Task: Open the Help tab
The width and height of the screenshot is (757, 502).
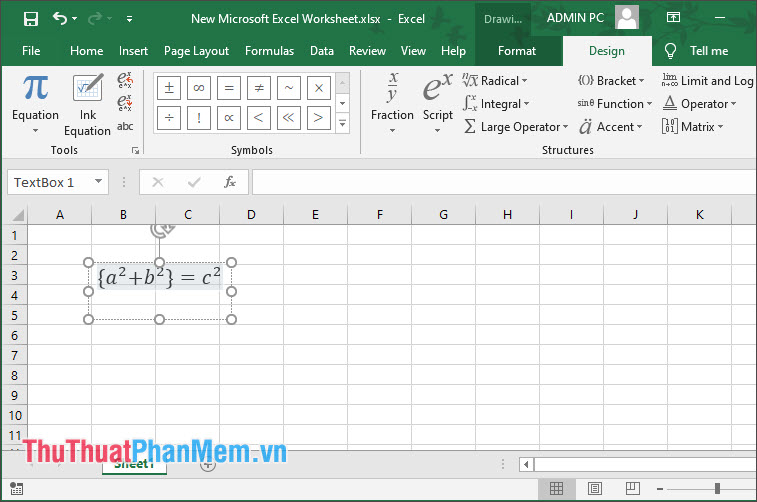Action: click(453, 51)
